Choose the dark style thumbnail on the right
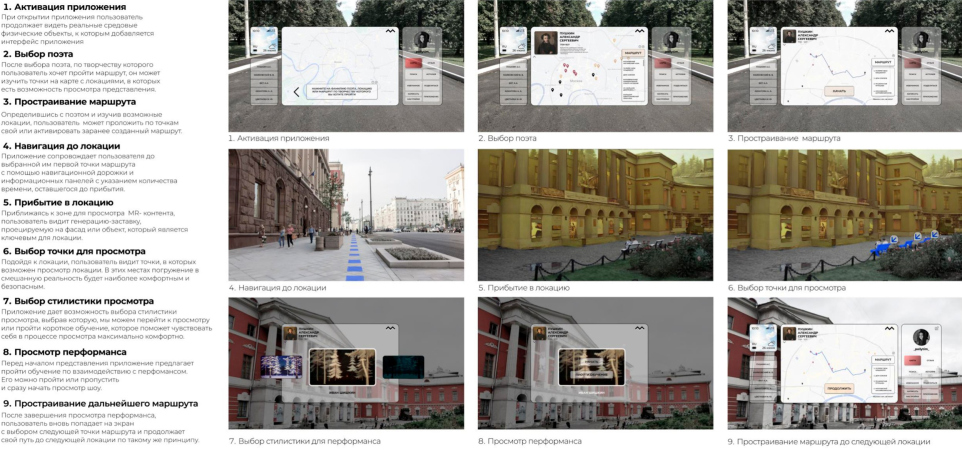Screen dimensions: 962x450 402,366
